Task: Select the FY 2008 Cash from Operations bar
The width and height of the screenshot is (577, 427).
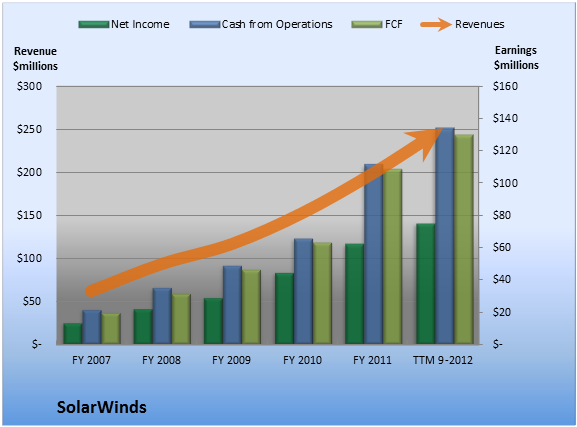Action: 162,316
